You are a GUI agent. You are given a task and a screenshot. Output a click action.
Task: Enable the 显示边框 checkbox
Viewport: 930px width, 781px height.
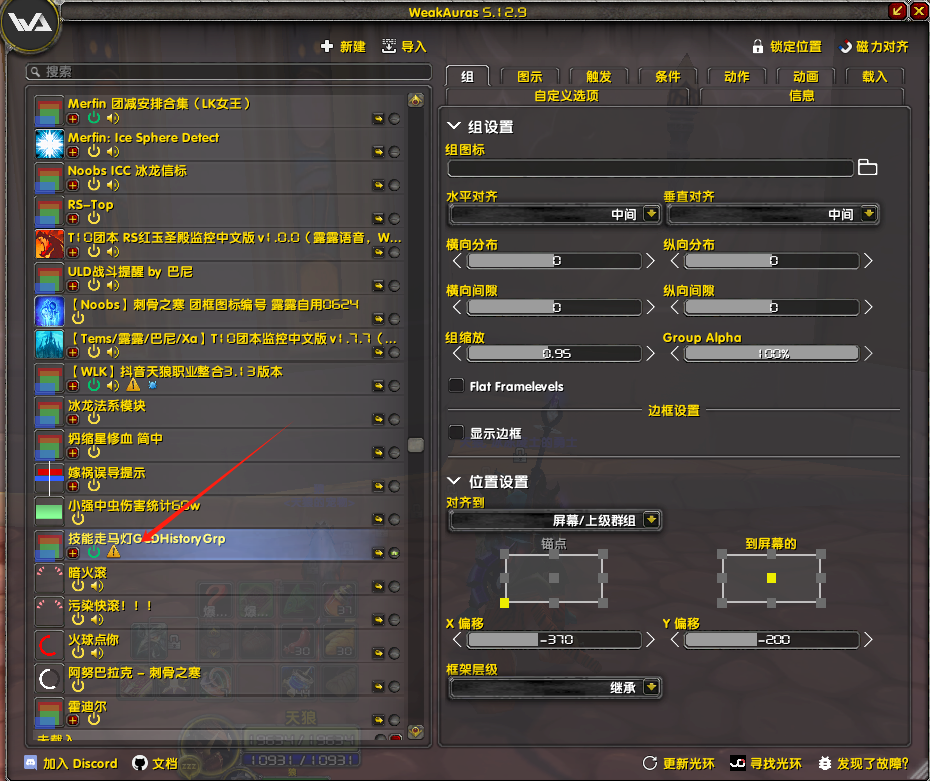pyautogui.click(x=456, y=433)
